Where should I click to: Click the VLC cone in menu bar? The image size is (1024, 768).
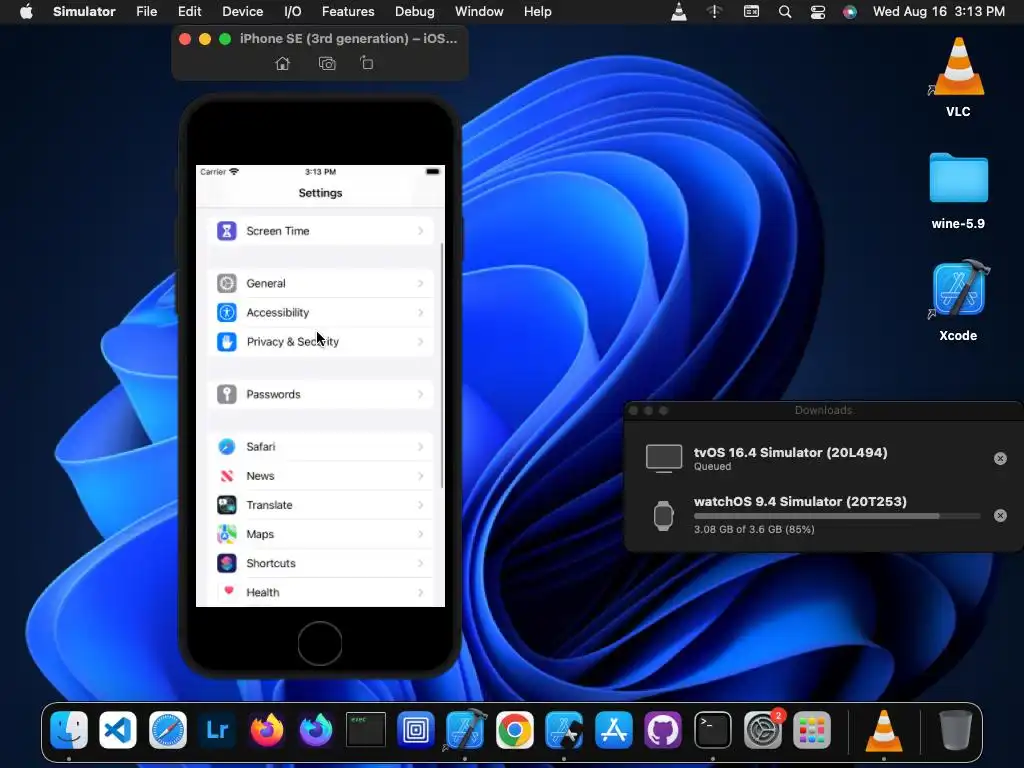click(679, 12)
